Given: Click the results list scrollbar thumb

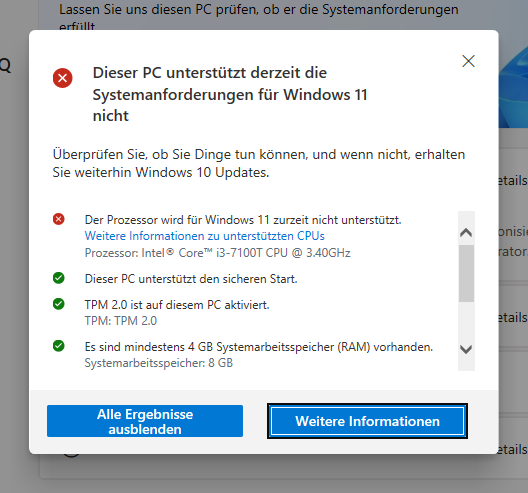Looking at the screenshot, I should 466,273.
